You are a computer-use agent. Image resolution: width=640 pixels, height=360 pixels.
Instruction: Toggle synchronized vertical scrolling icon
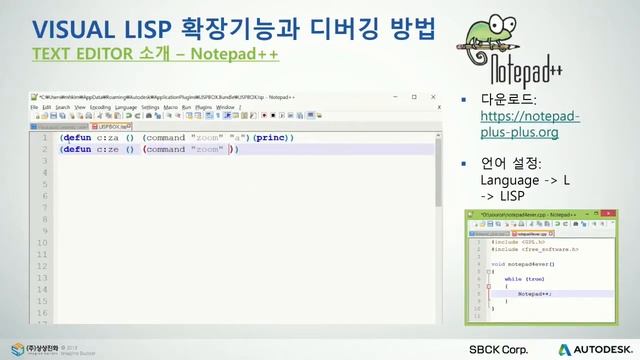189,116
